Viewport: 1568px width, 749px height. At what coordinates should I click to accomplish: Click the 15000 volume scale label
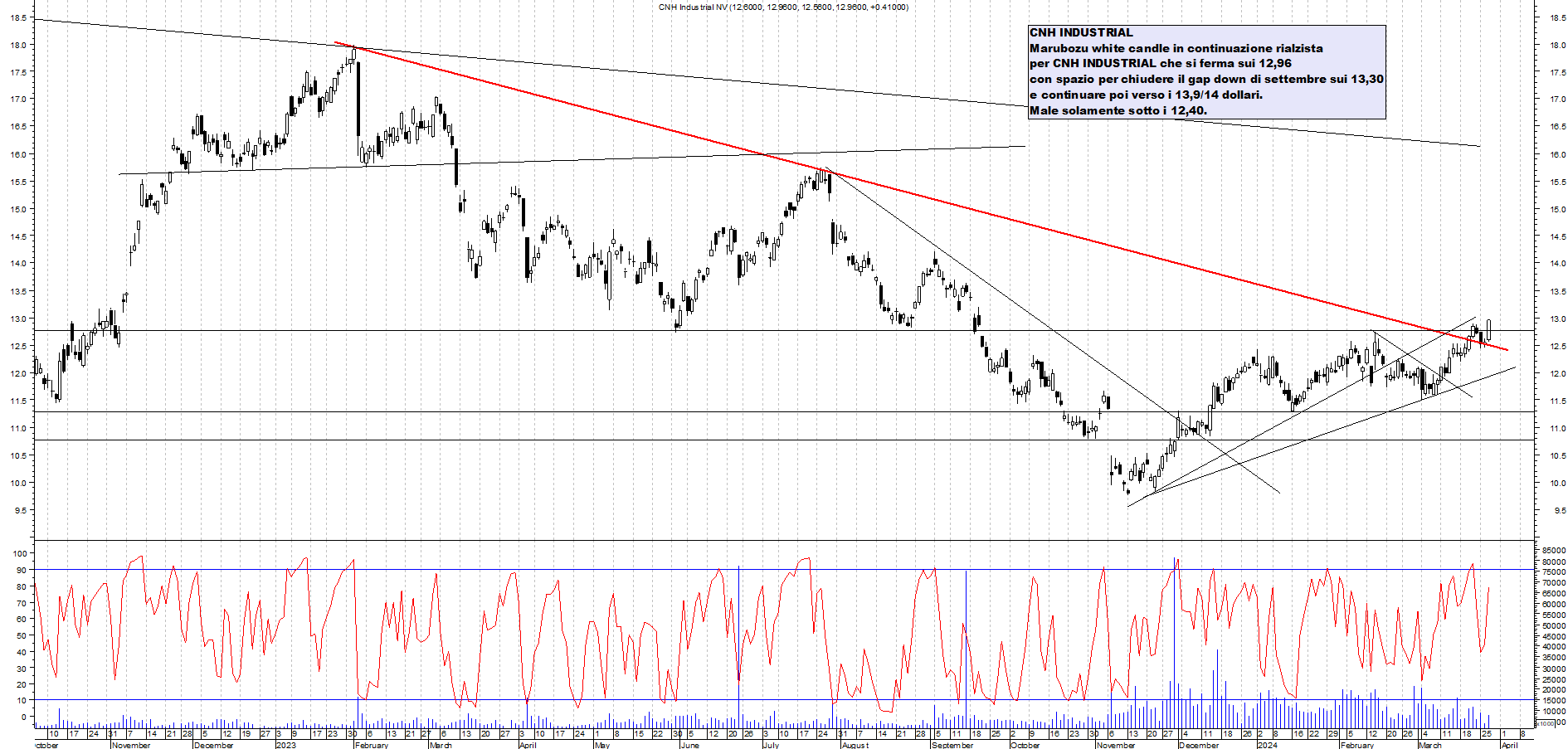pos(1554,700)
